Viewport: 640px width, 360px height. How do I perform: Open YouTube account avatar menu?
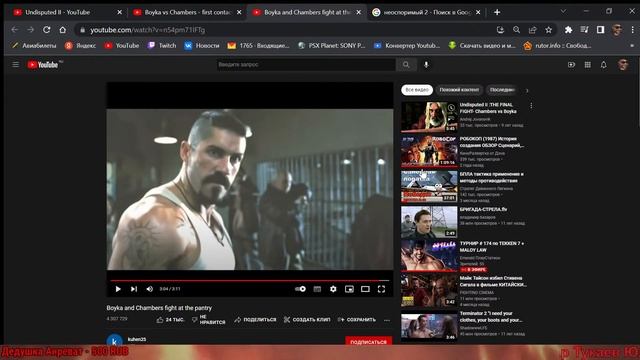coord(623,64)
